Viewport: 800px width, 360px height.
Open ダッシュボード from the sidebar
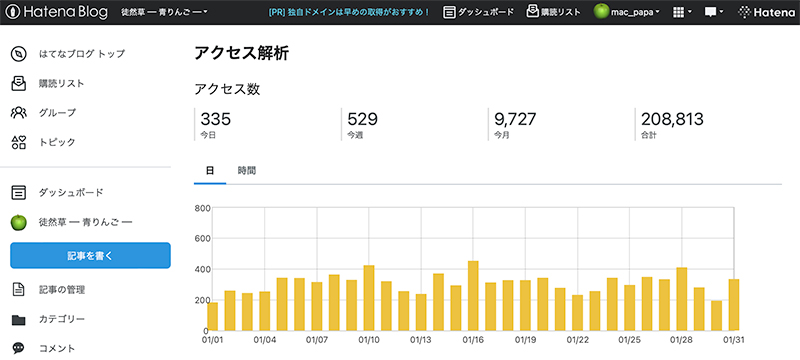[x=71, y=193]
